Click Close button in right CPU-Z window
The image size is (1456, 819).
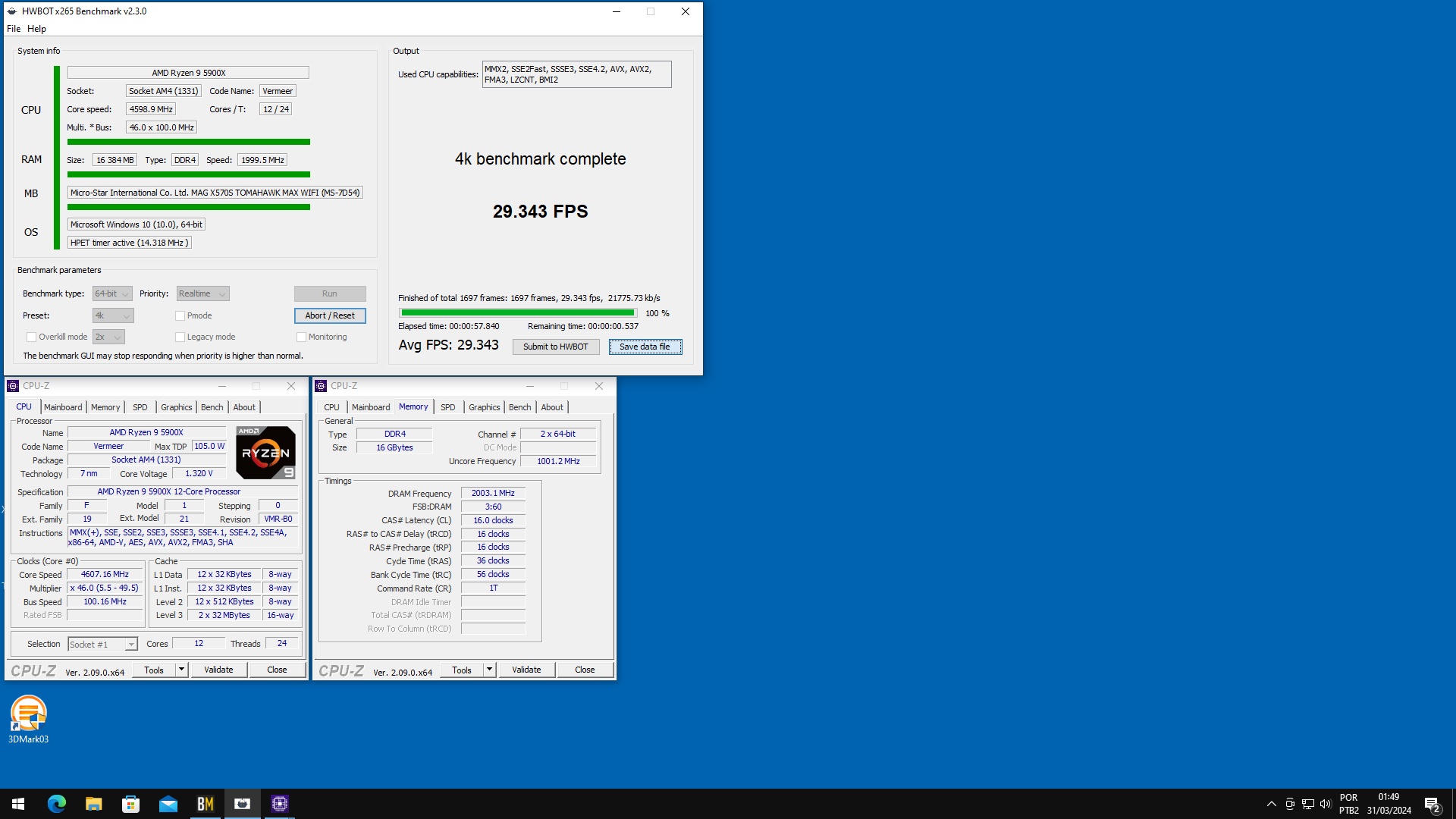585,670
